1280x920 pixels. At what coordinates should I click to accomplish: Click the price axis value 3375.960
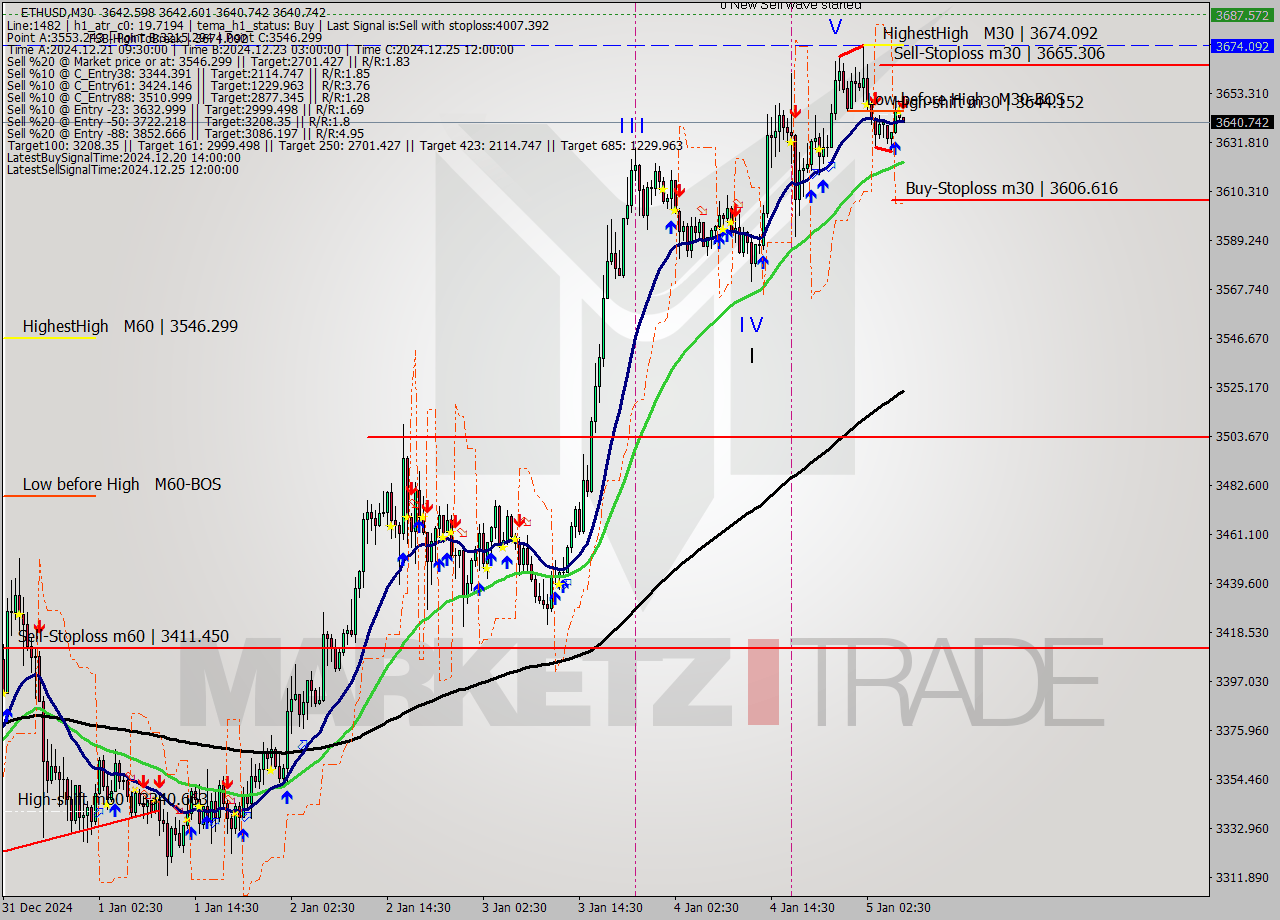(1241, 730)
